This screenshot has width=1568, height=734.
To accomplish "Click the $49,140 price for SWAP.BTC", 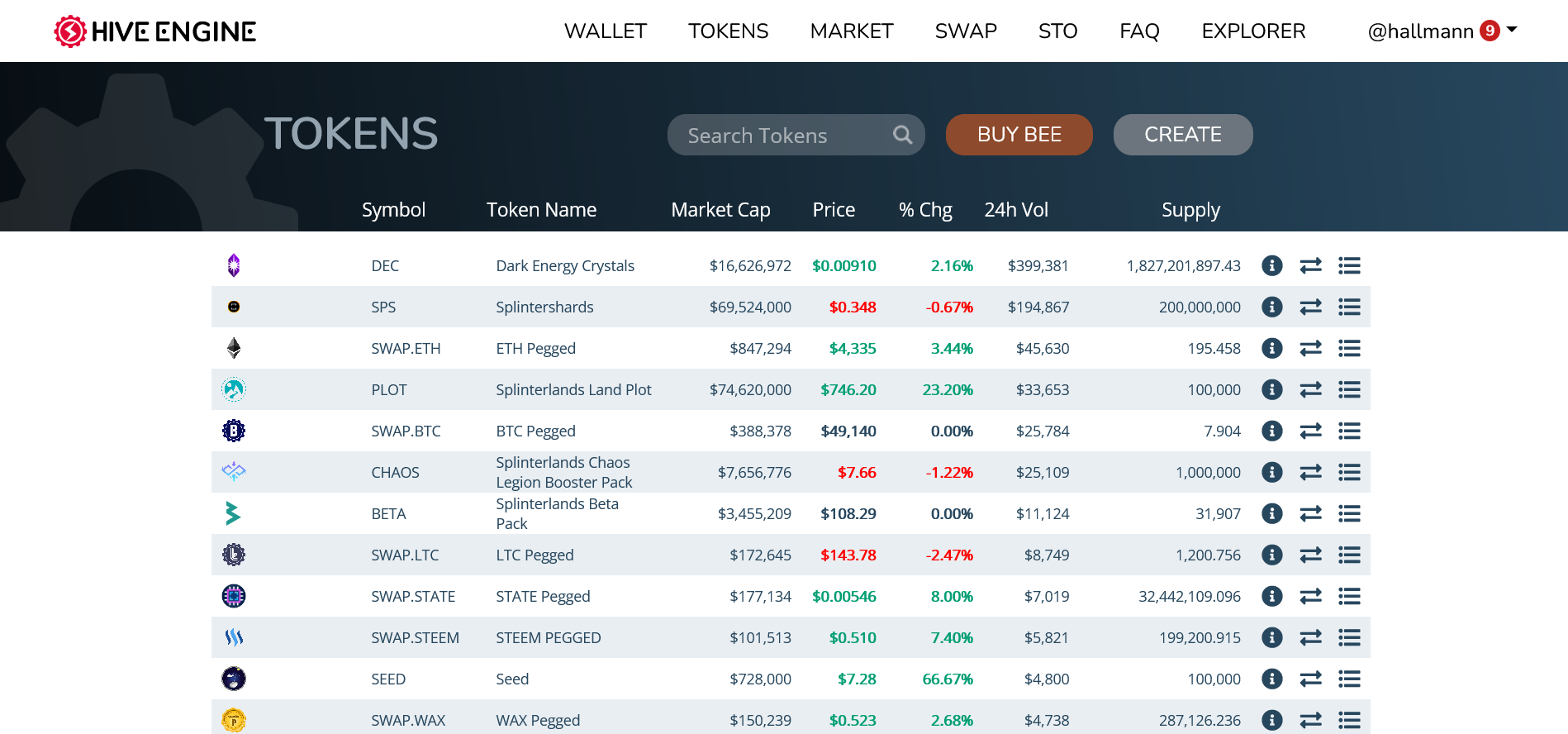I will 848,431.
